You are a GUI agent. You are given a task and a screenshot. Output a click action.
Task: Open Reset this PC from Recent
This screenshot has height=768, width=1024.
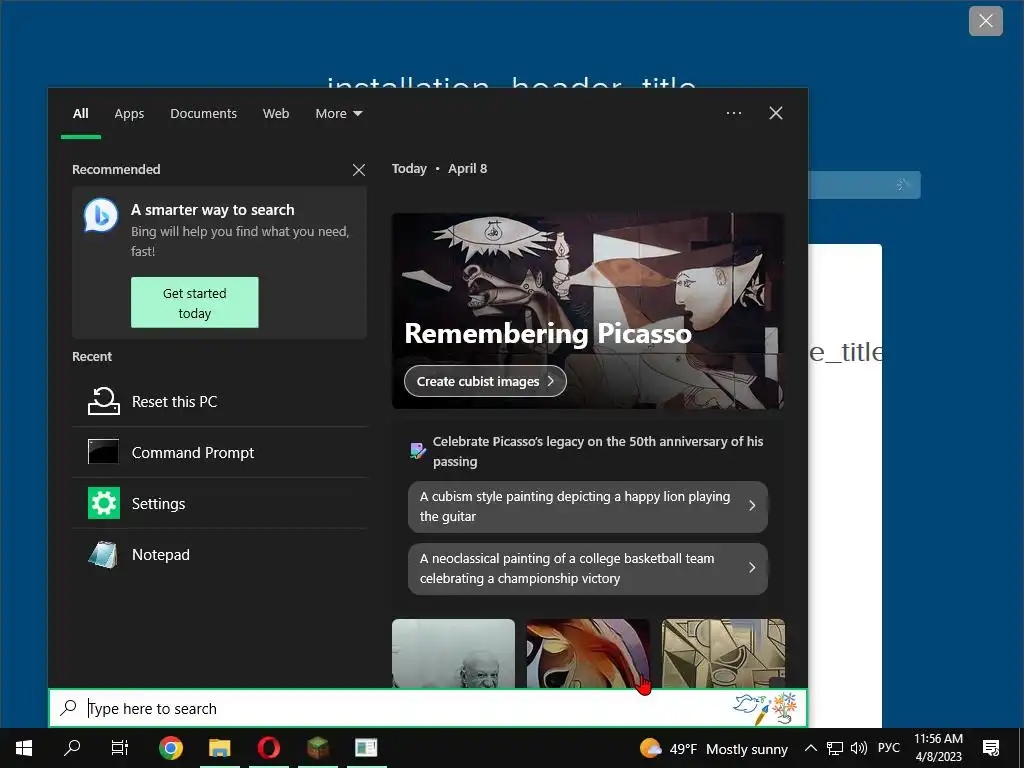coord(219,402)
